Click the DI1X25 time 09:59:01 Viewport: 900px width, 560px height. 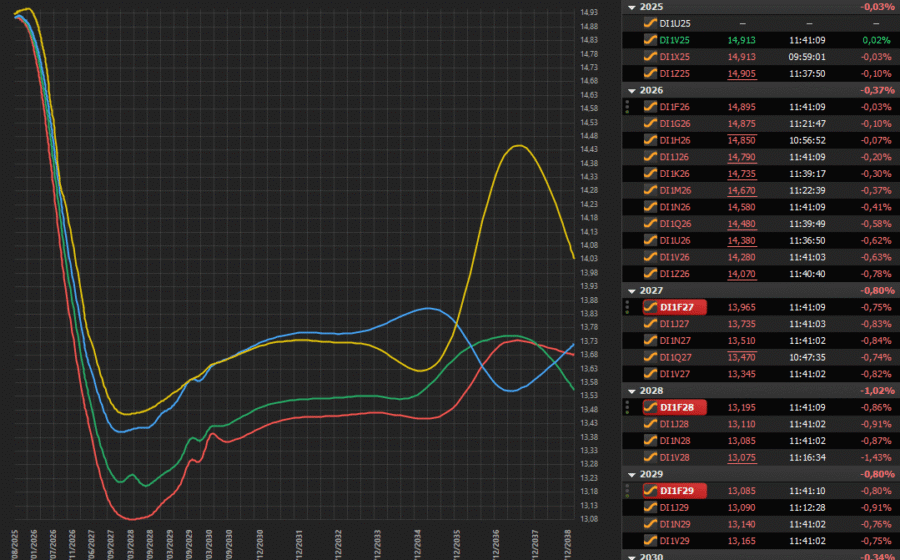807,57
